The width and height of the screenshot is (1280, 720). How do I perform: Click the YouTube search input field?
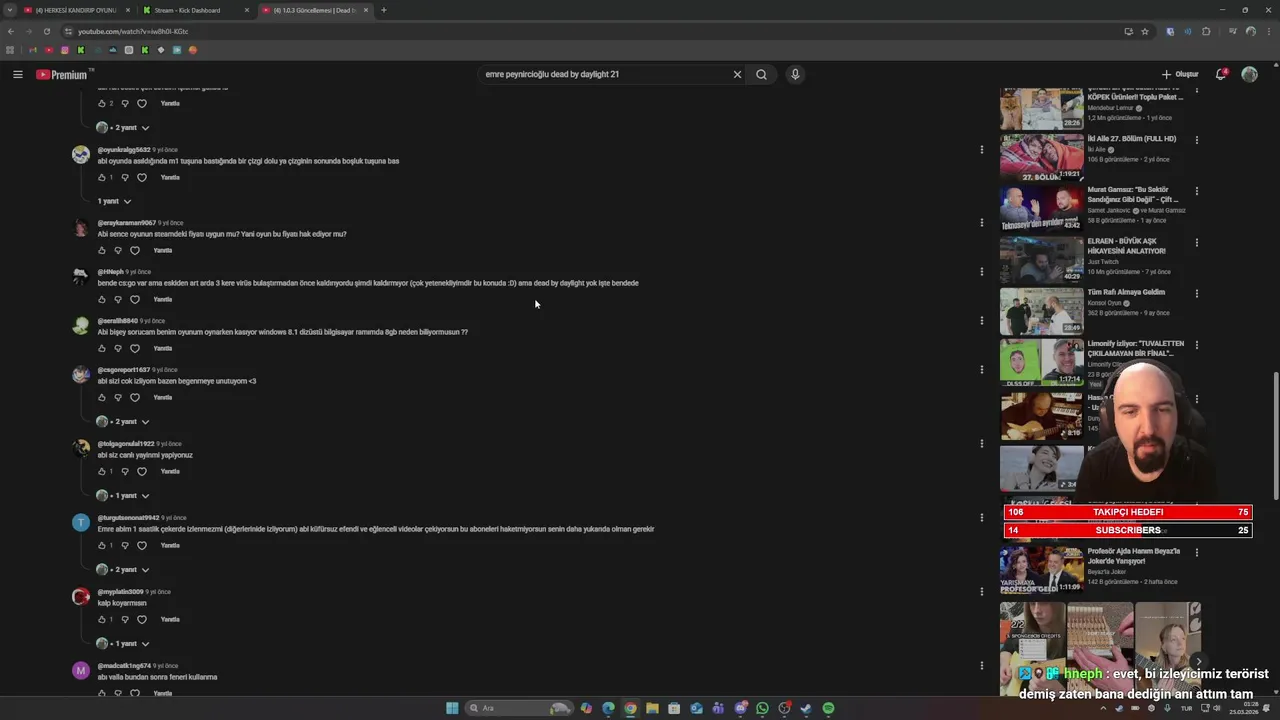click(x=605, y=74)
